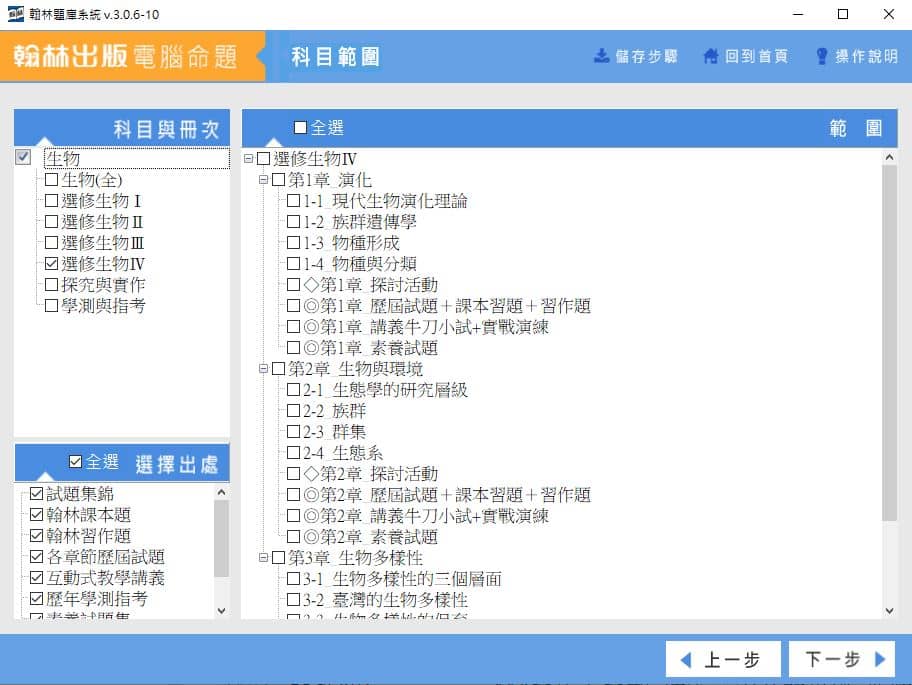Check ◎第1章_素養試題 checkbox
912x685 pixels.
click(x=294, y=348)
